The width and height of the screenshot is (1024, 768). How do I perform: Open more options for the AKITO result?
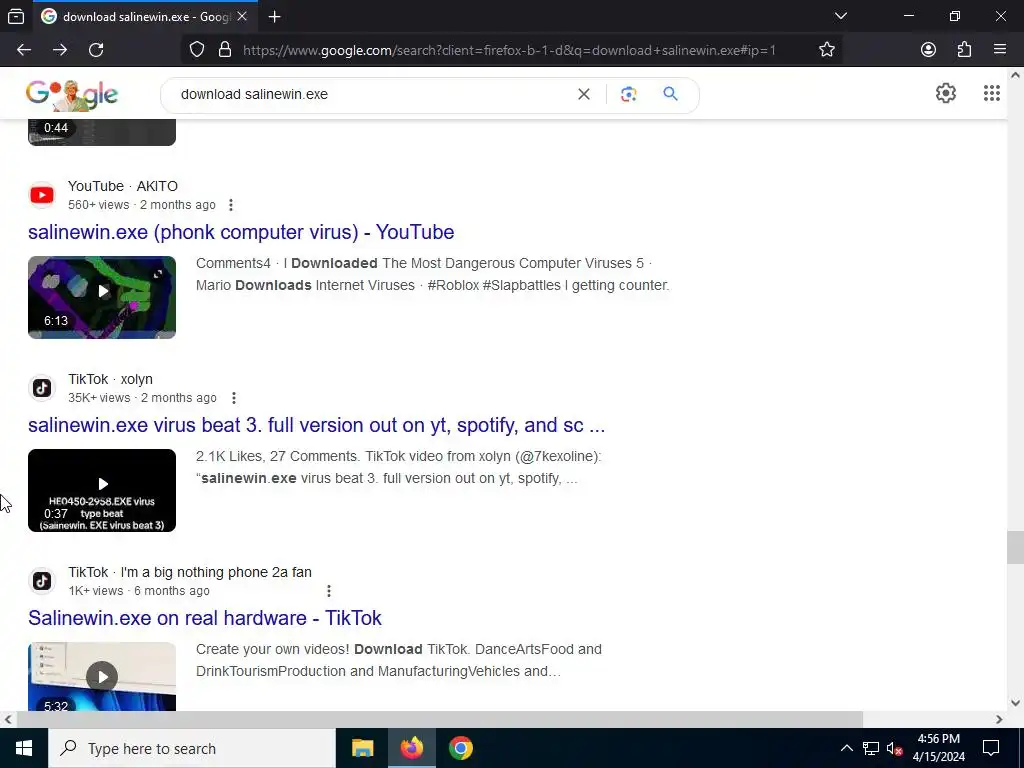[x=231, y=205]
